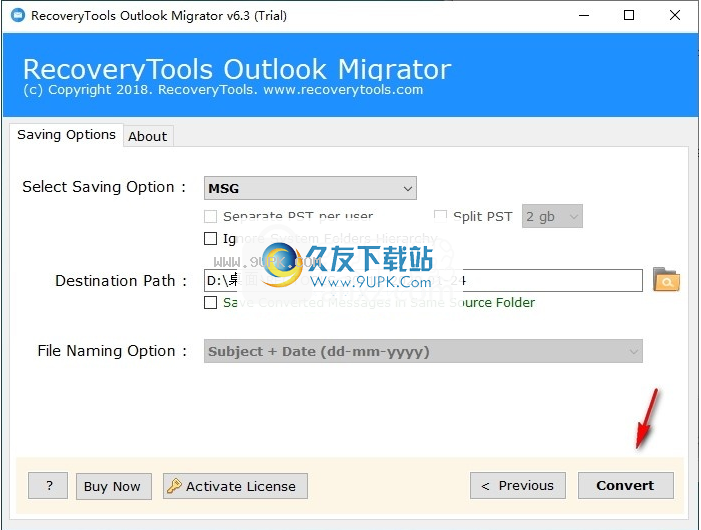Click the 'File Naming Option :' label
701x530 pixels.
[112, 351]
